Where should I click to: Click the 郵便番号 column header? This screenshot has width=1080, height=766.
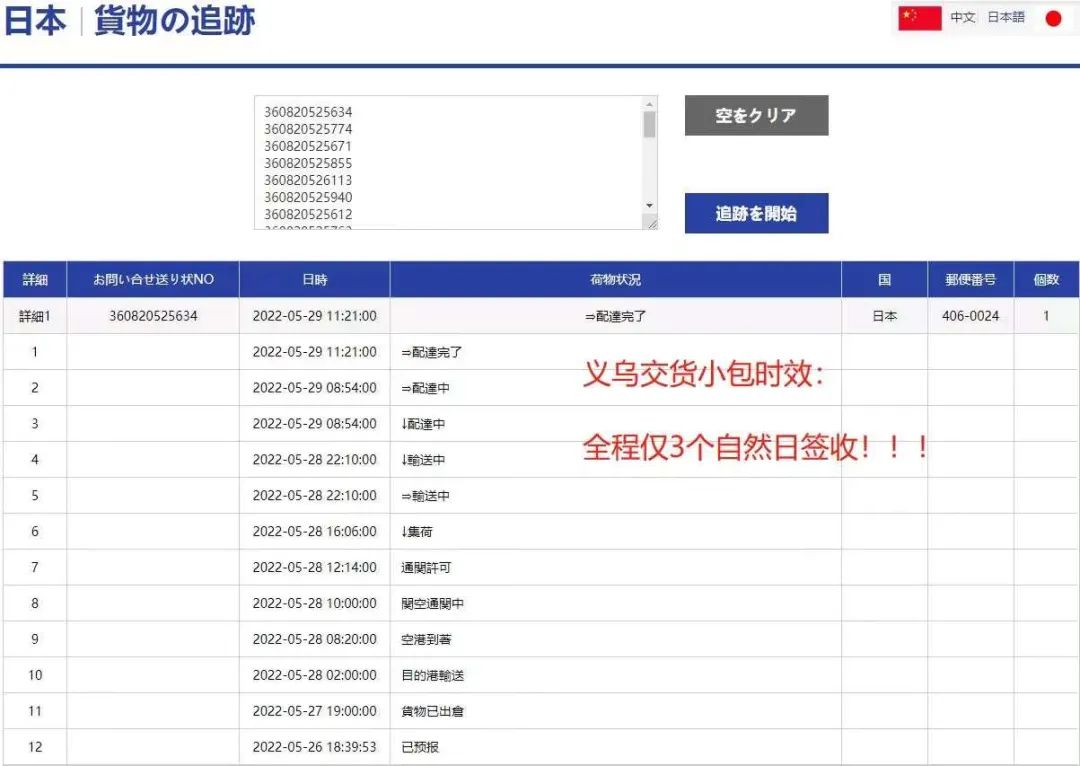pyautogui.click(x=970, y=279)
